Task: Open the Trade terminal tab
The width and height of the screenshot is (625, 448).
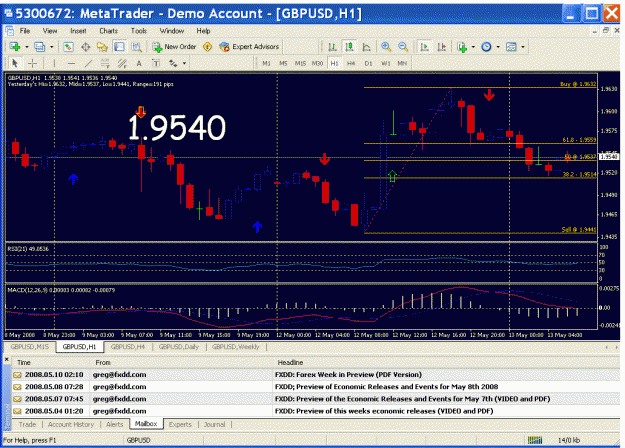Action: 27,424
